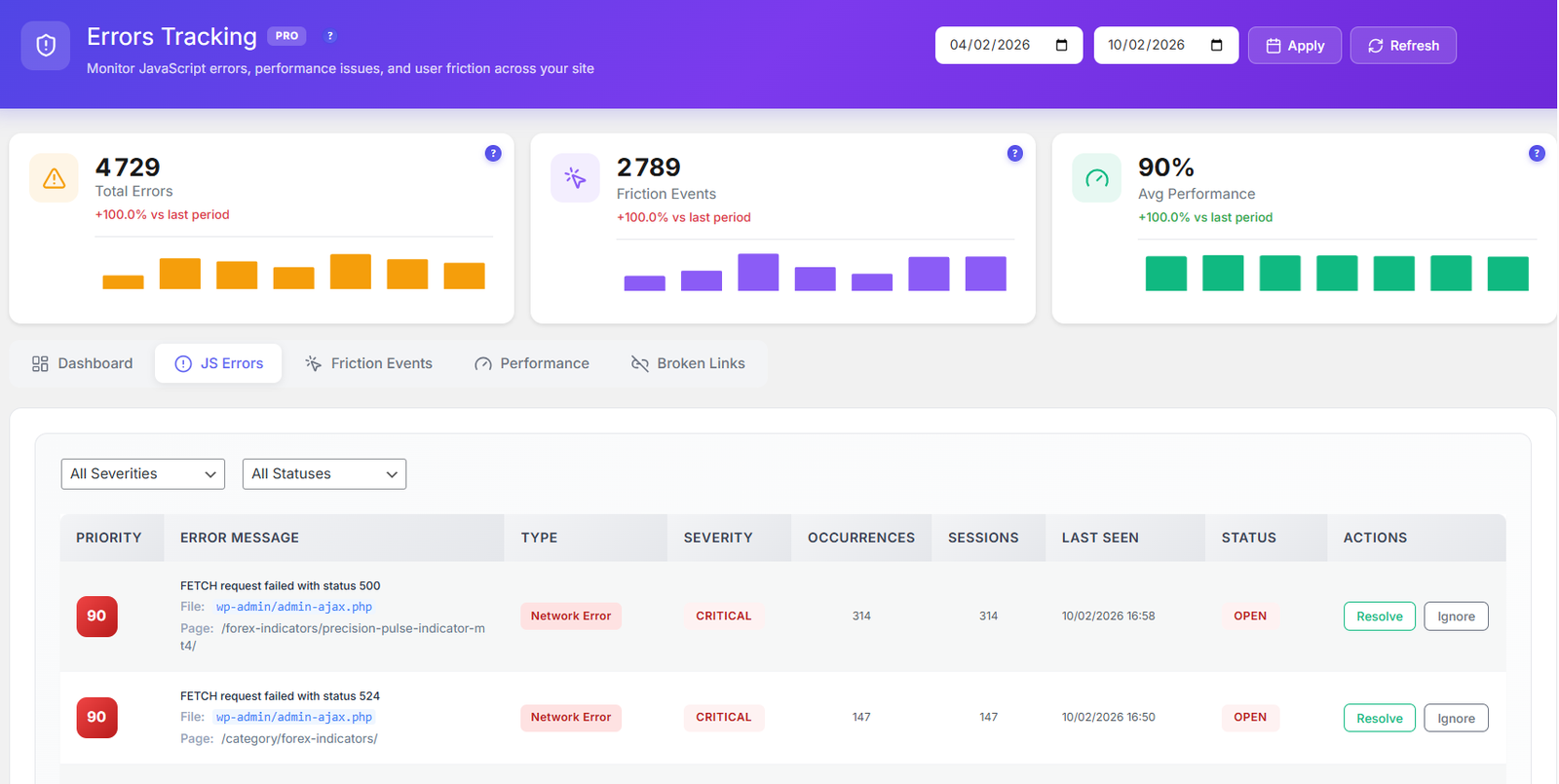Click the help icon next to PRO badge
This screenshot has width=1559, height=784.
(330, 36)
